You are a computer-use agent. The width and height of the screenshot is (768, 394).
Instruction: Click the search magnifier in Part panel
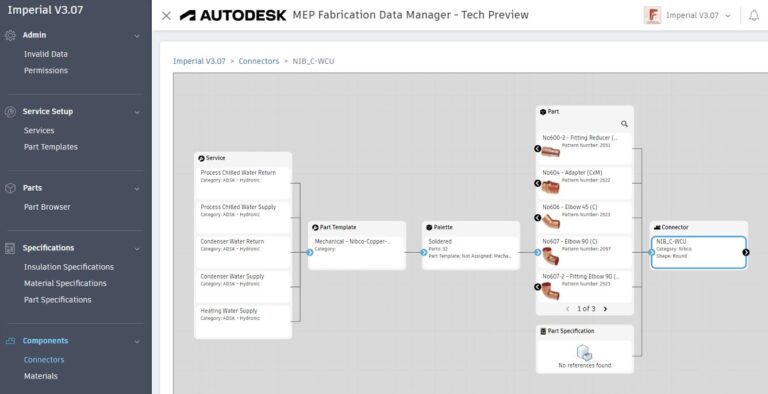click(x=624, y=124)
